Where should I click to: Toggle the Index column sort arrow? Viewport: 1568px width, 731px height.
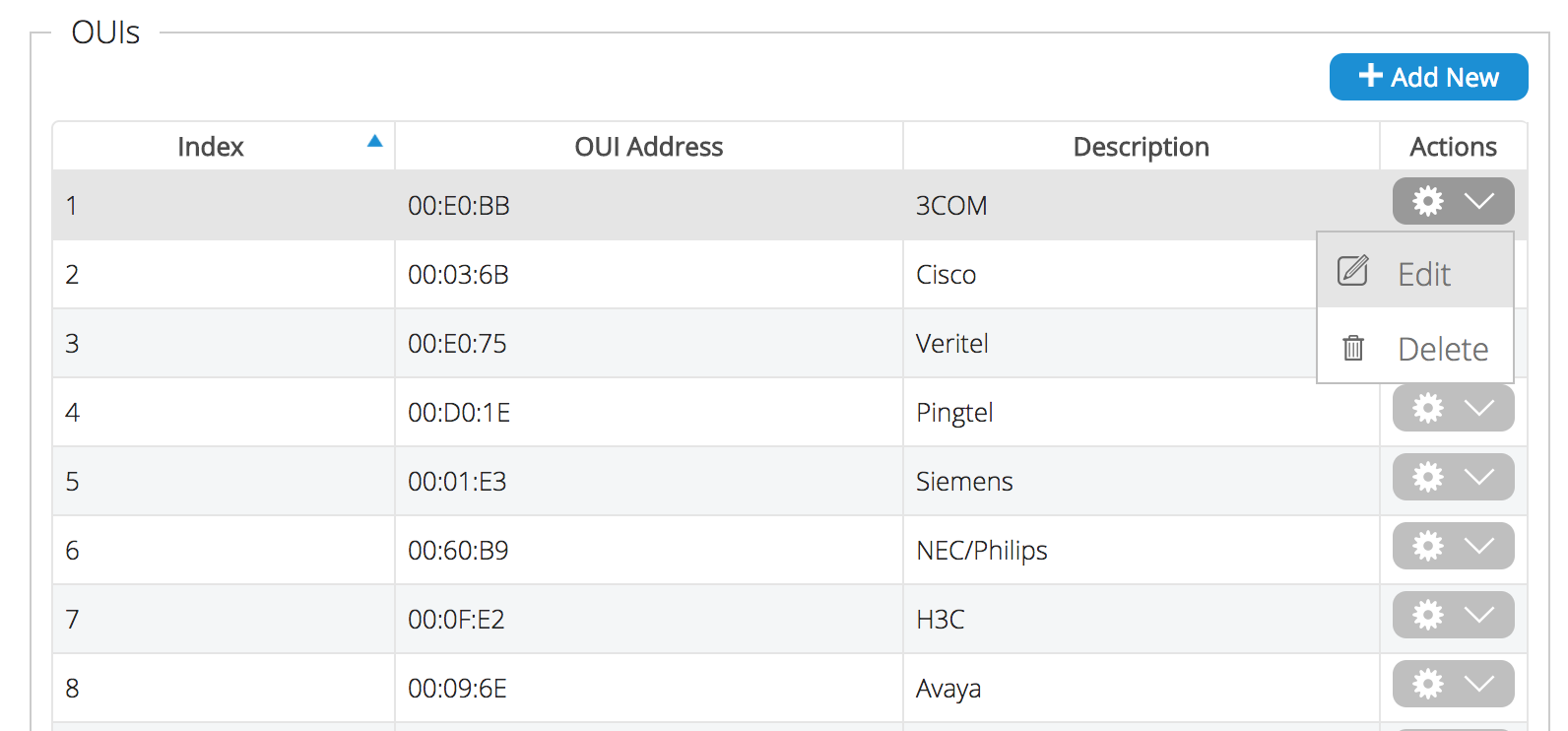click(374, 142)
